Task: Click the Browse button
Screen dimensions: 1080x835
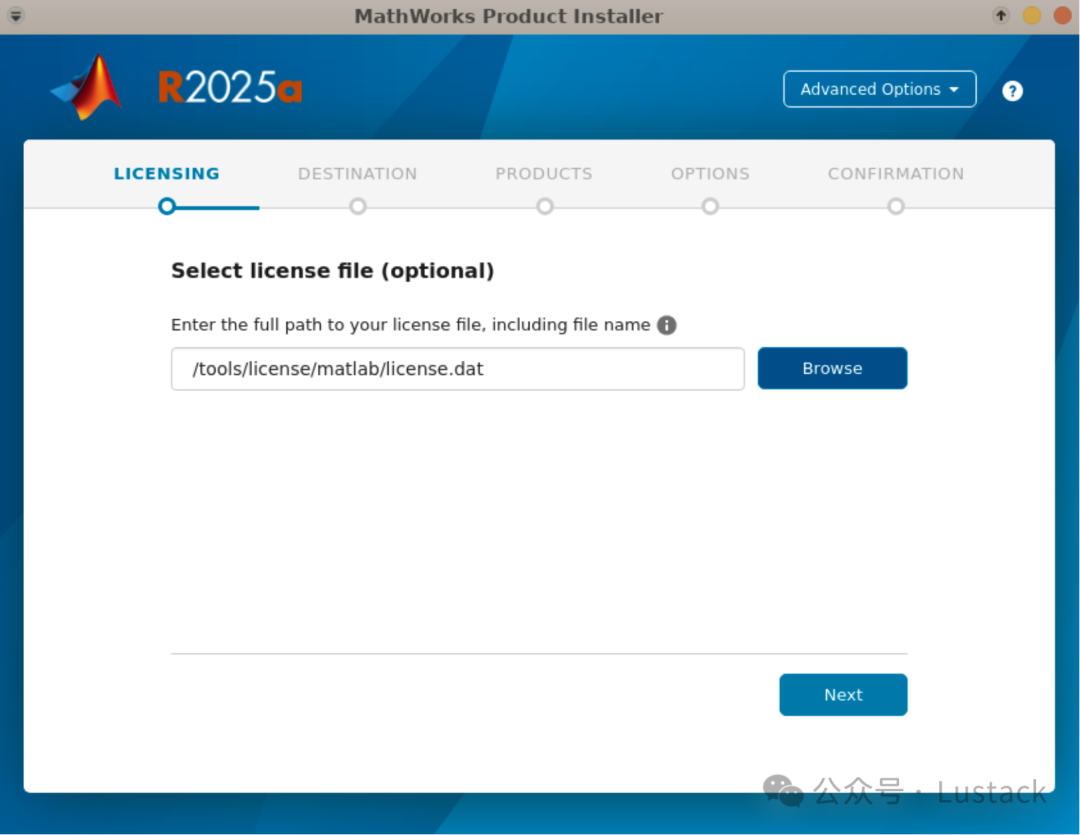Action: point(832,368)
